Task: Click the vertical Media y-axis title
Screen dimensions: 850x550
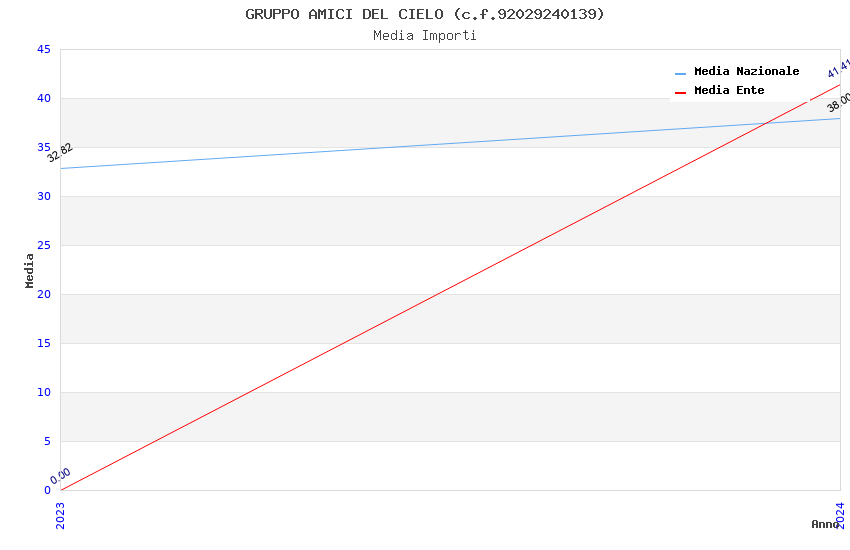Action: pyautogui.click(x=30, y=270)
